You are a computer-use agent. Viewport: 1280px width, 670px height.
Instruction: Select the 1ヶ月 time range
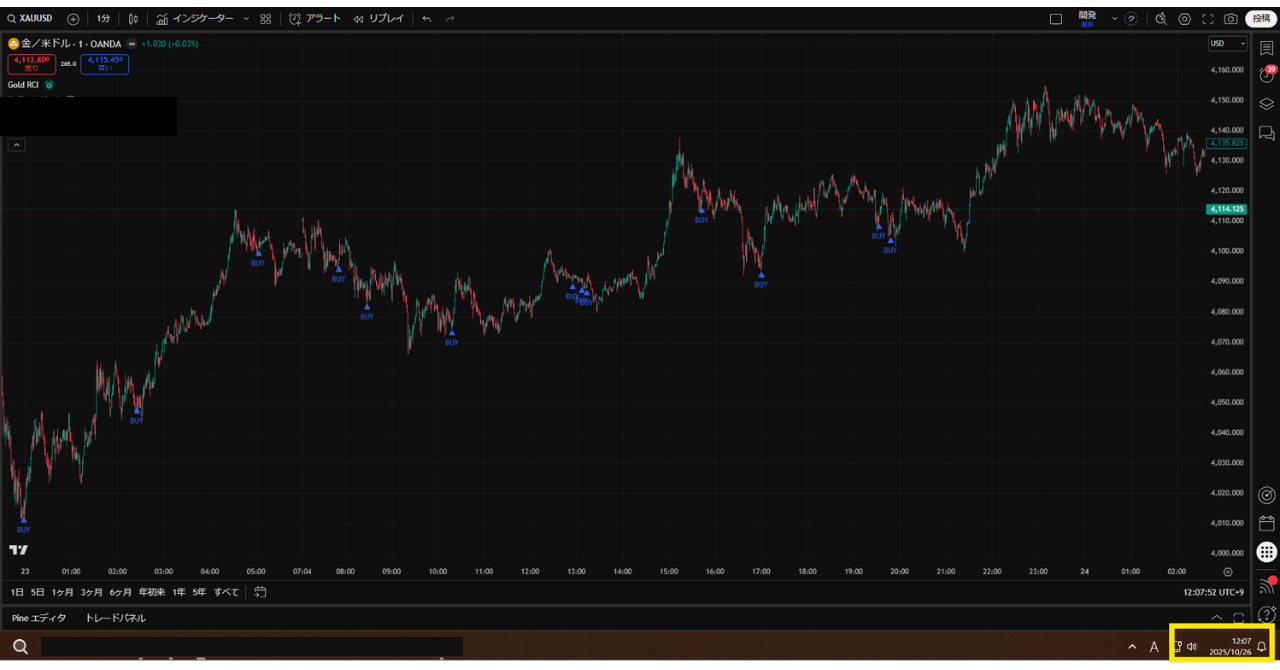[x=62, y=592]
